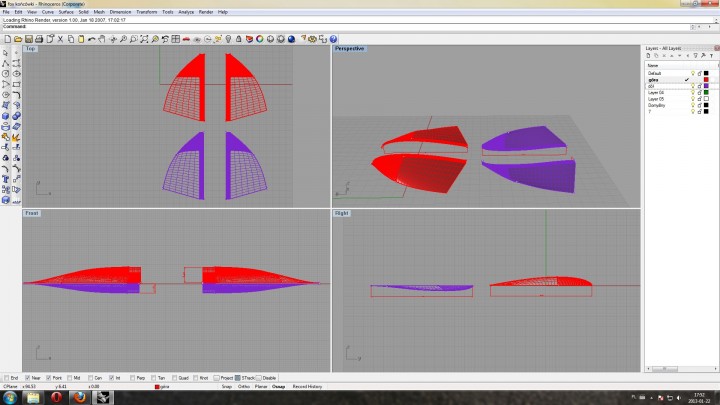Open Firefox from the Windows taskbar
This screenshot has width=720, height=405.
point(79,397)
